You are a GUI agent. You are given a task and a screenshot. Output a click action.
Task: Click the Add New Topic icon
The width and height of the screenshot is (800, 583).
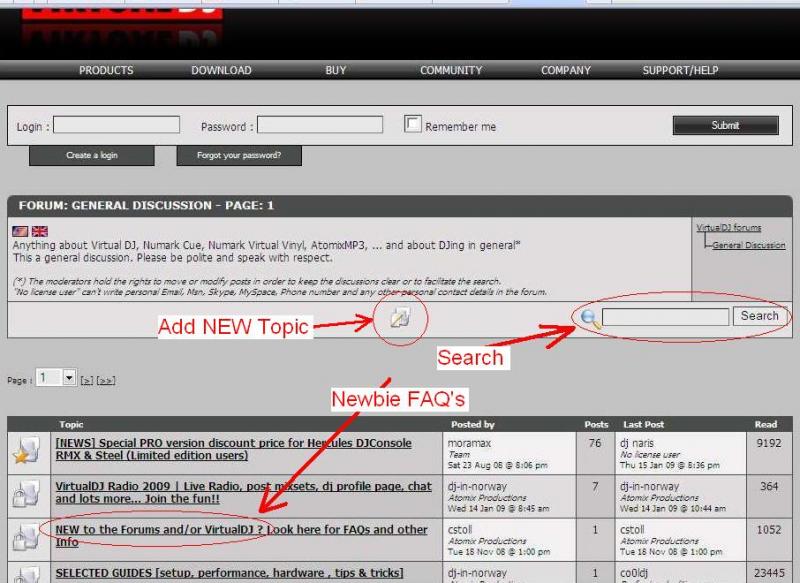click(x=400, y=318)
